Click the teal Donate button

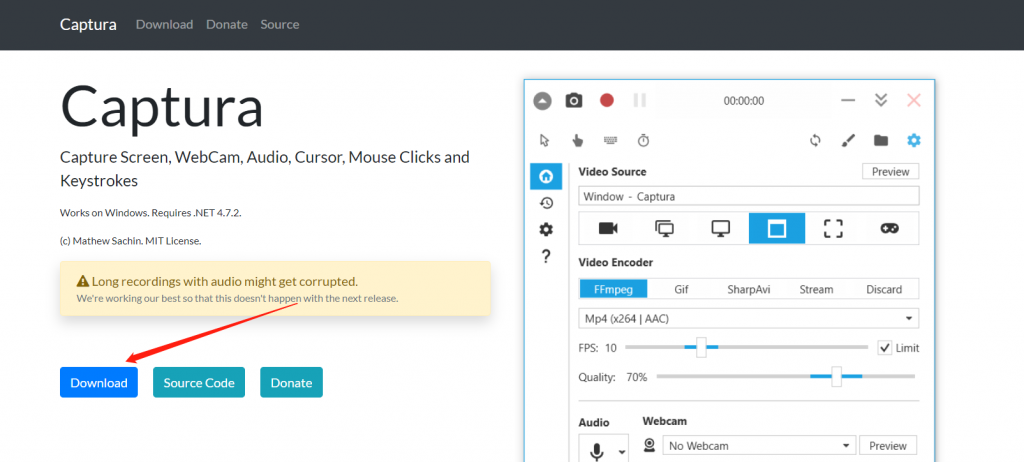coord(291,382)
